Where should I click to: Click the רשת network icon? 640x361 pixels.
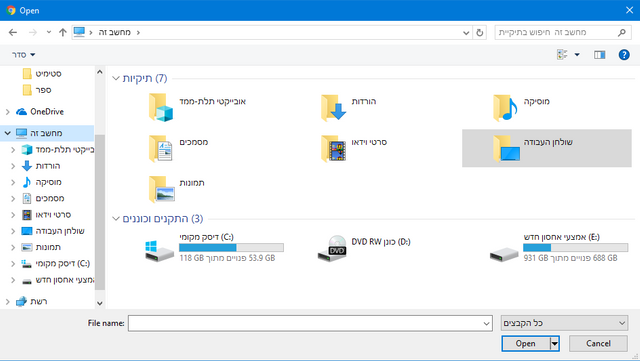pos(21,302)
